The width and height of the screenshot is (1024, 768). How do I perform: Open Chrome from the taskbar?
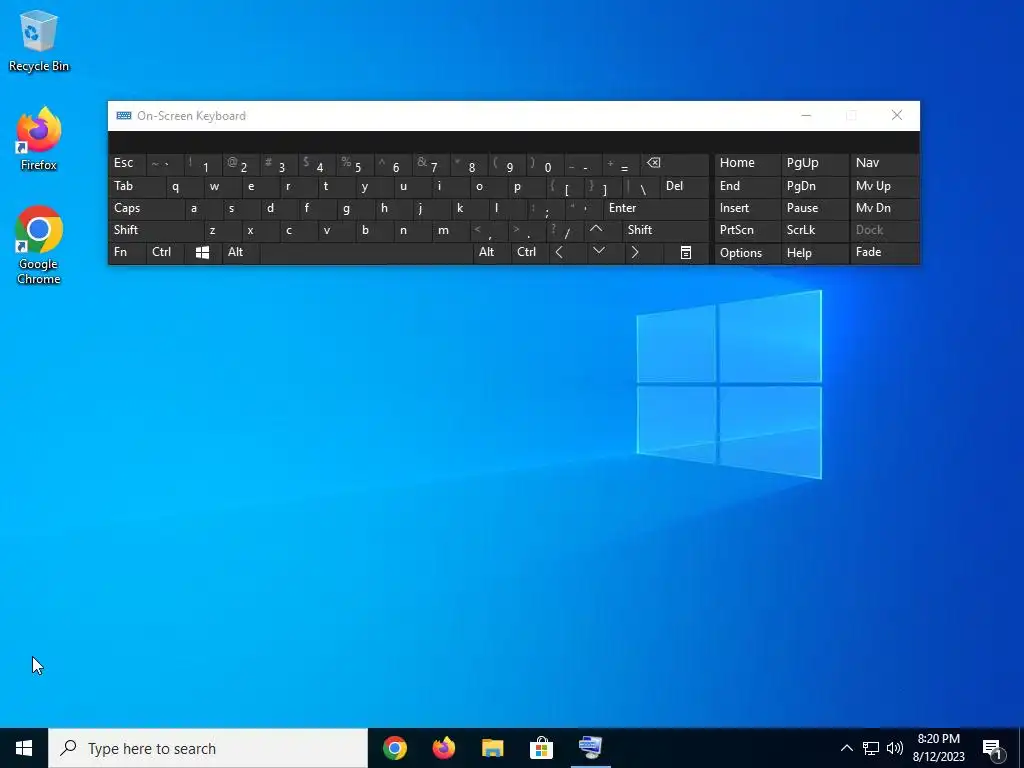[394, 748]
